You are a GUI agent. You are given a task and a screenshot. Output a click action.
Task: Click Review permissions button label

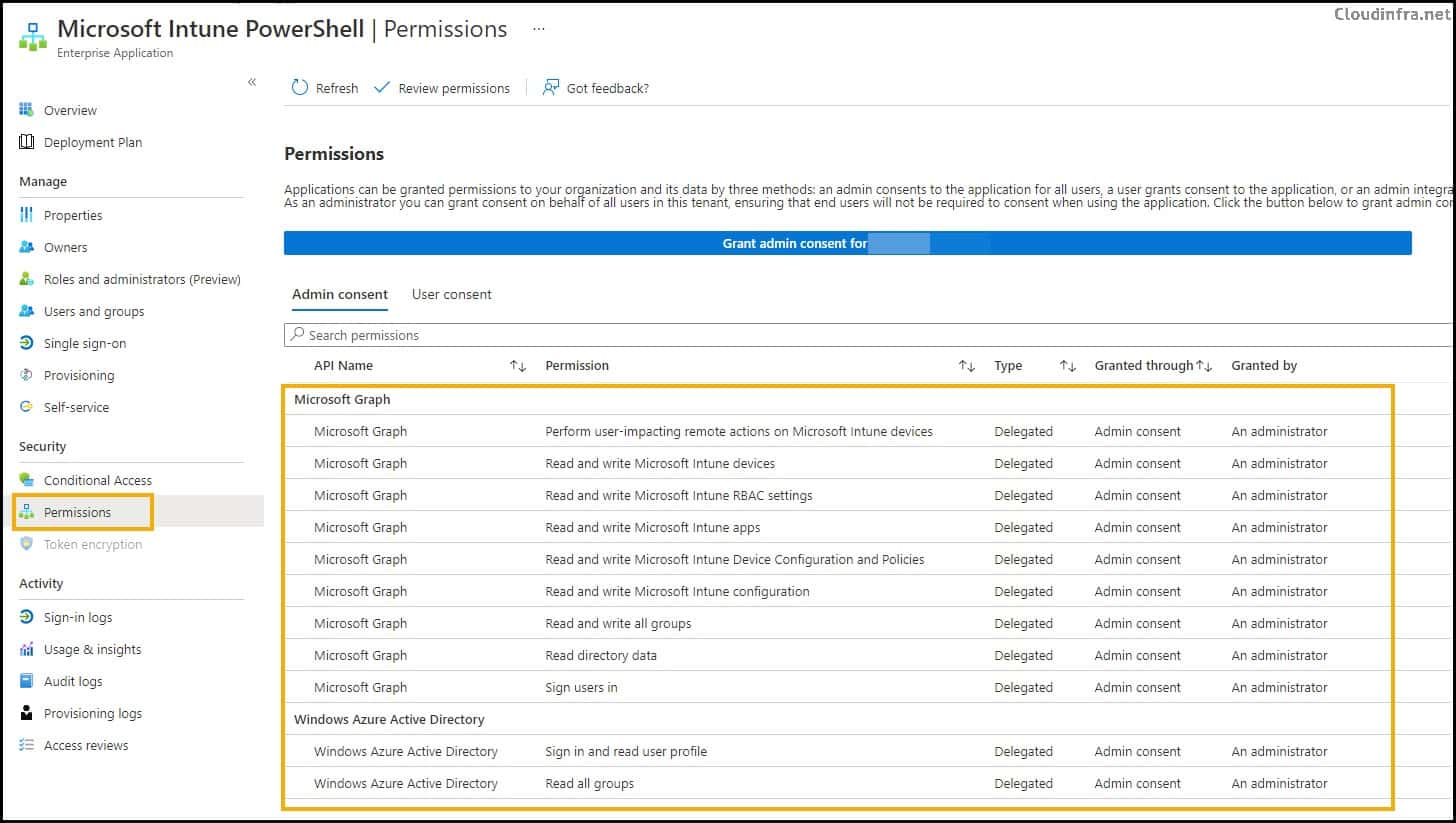[x=454, y=88]
